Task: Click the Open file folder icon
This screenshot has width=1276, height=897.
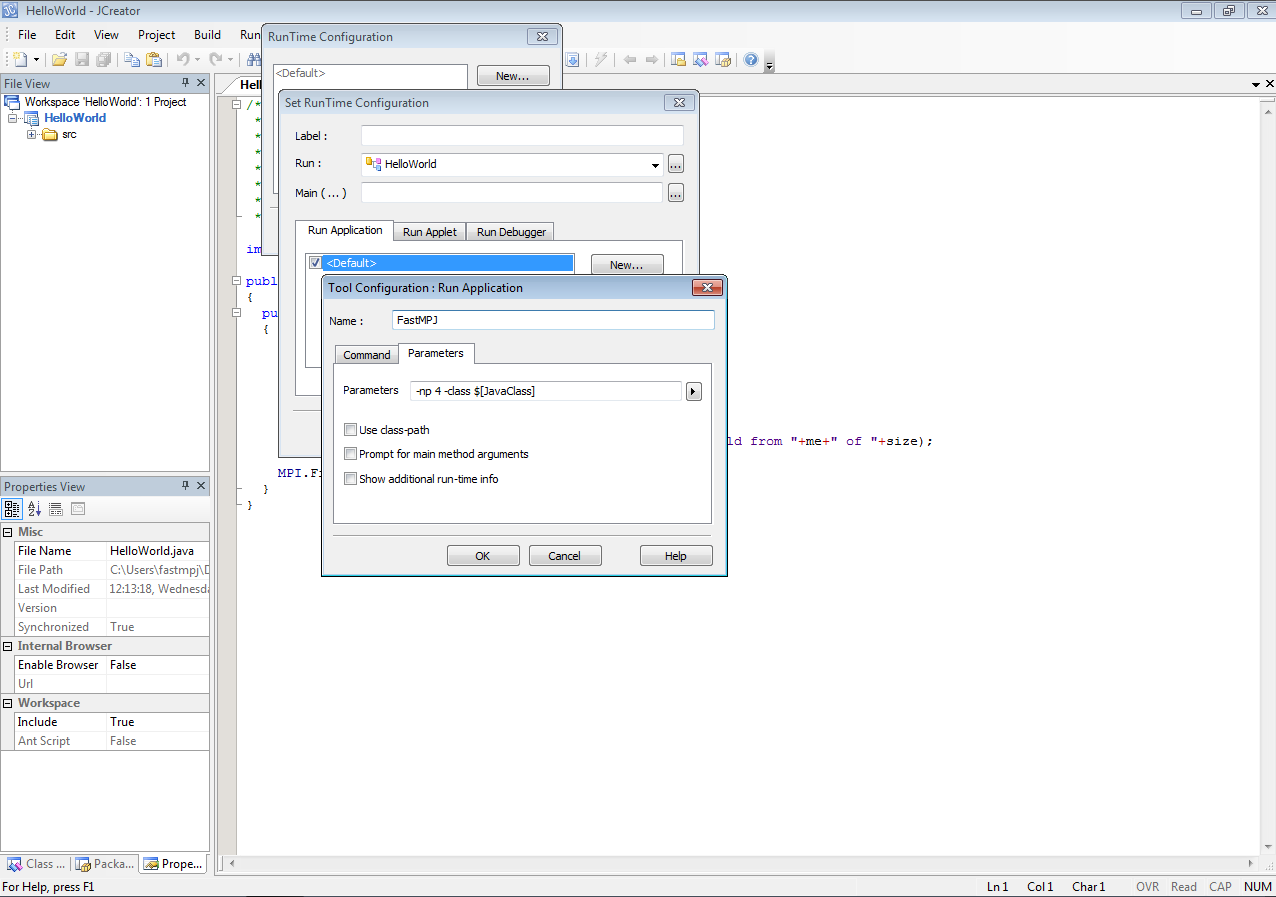Action: 60,60
